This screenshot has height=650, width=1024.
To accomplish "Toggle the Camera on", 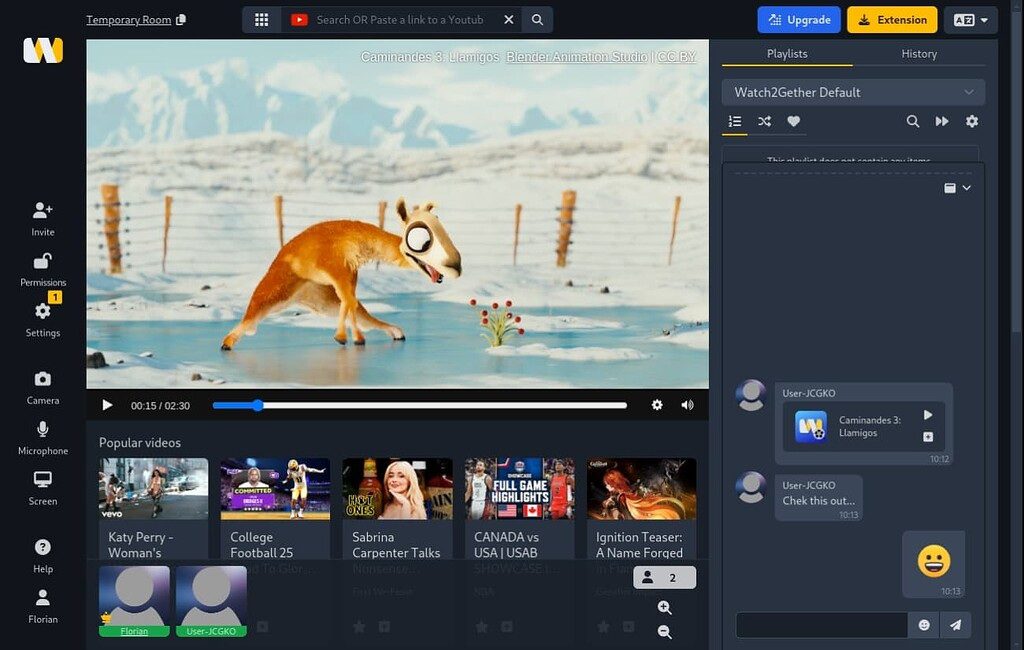I will coord(42,387).
